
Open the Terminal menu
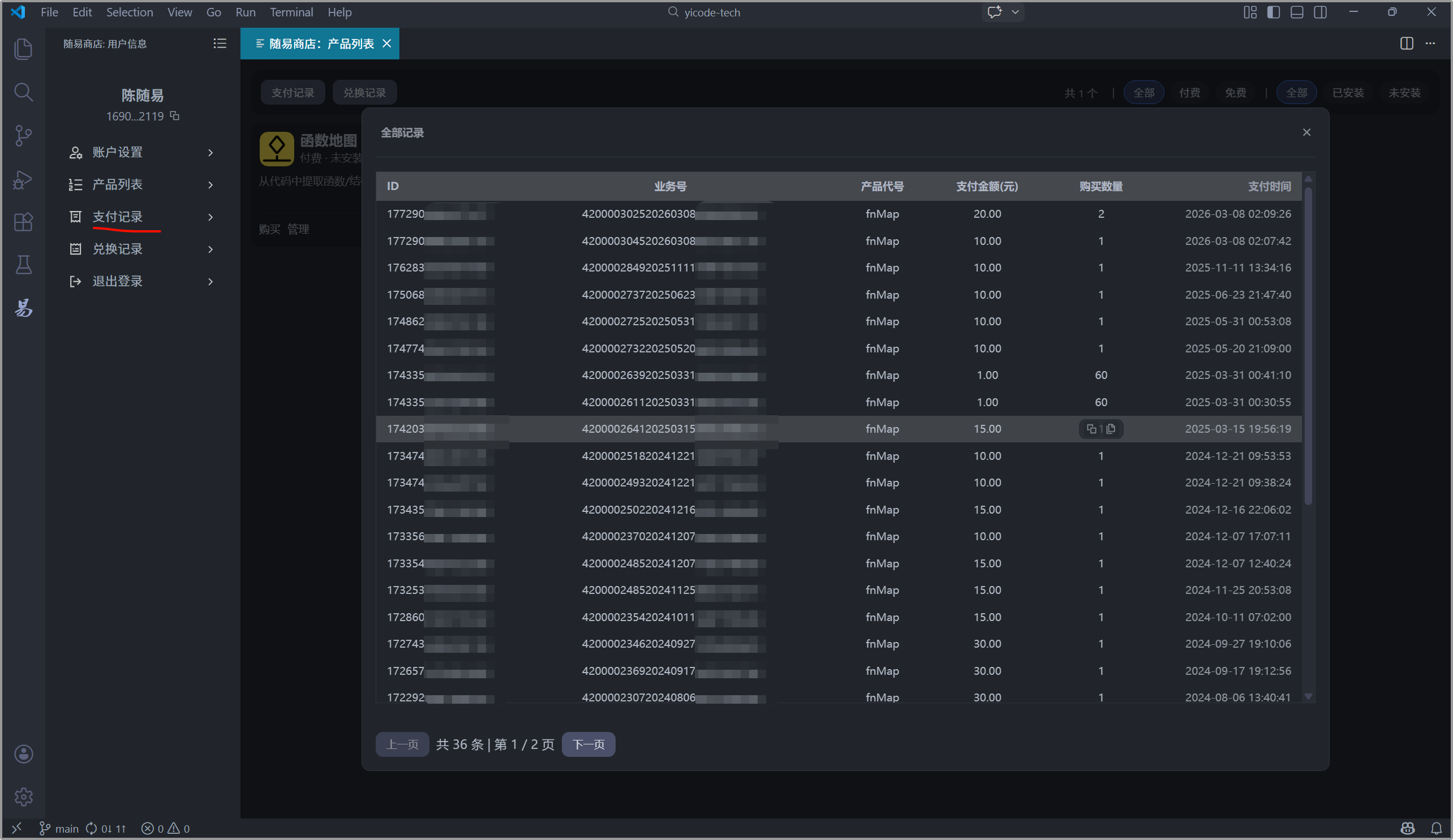coord(291,12)
